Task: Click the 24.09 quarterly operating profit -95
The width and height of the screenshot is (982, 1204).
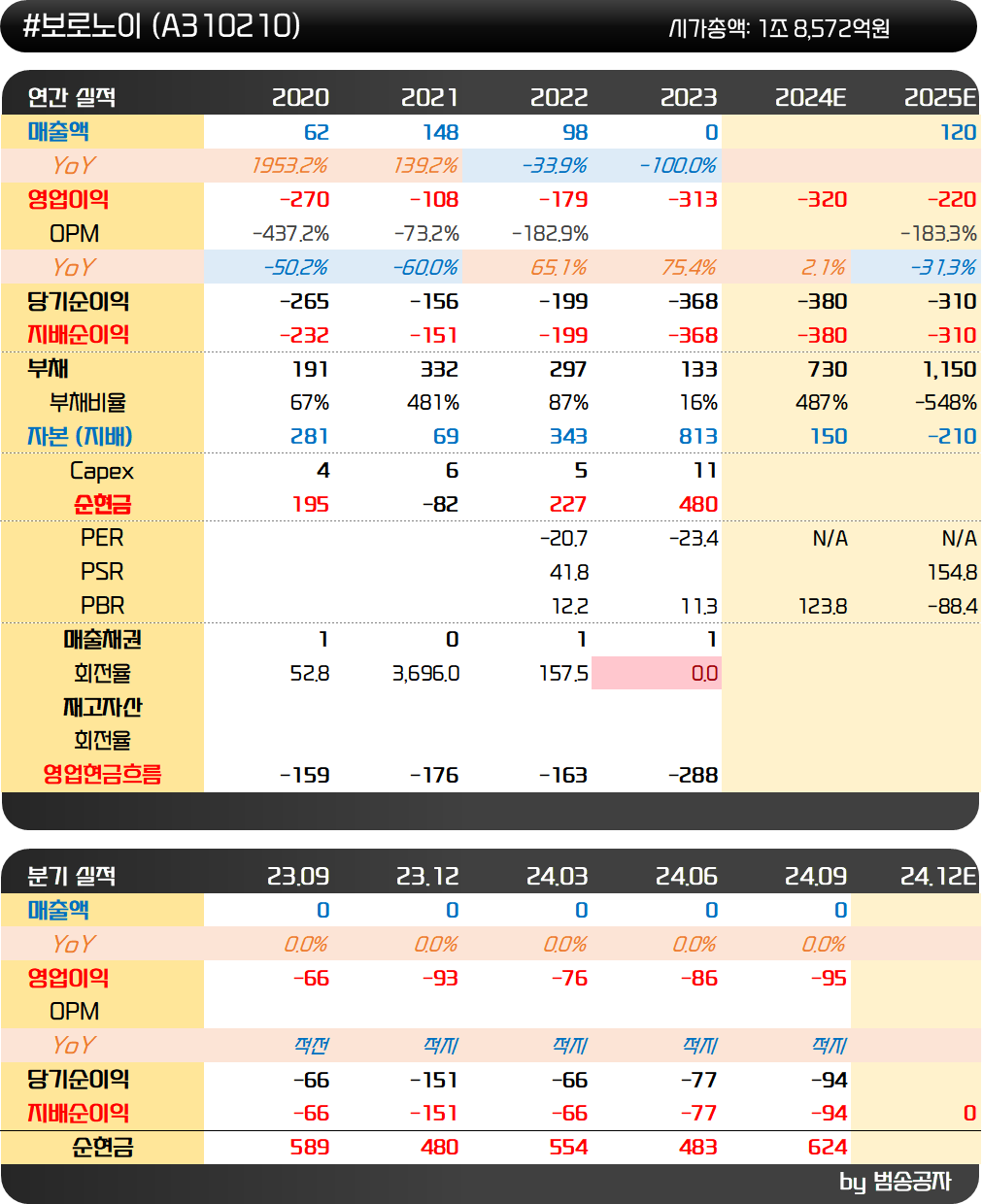Action: pos(829,978)
